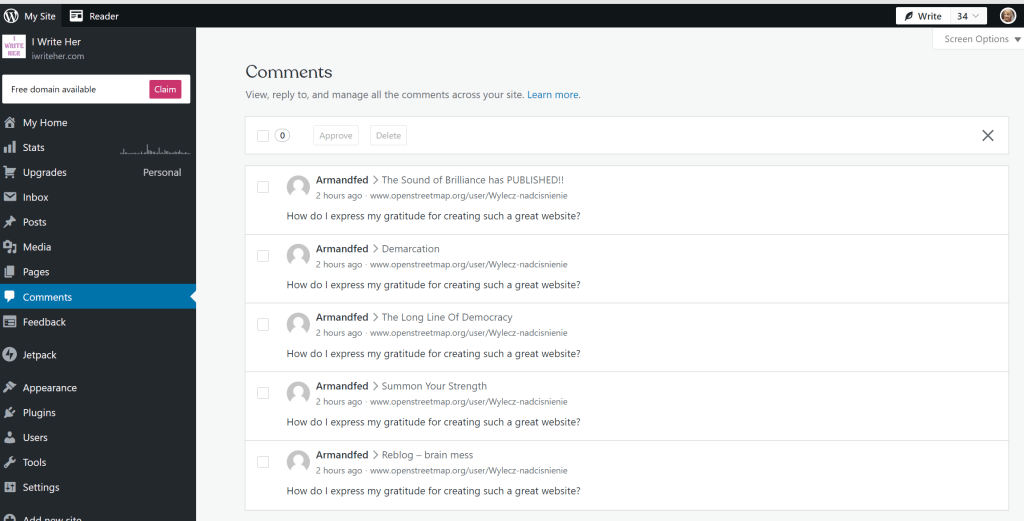Open the Jetpack sidebar item
Viewport: 1024px width, 521px height.
click(x=42, y=355)
